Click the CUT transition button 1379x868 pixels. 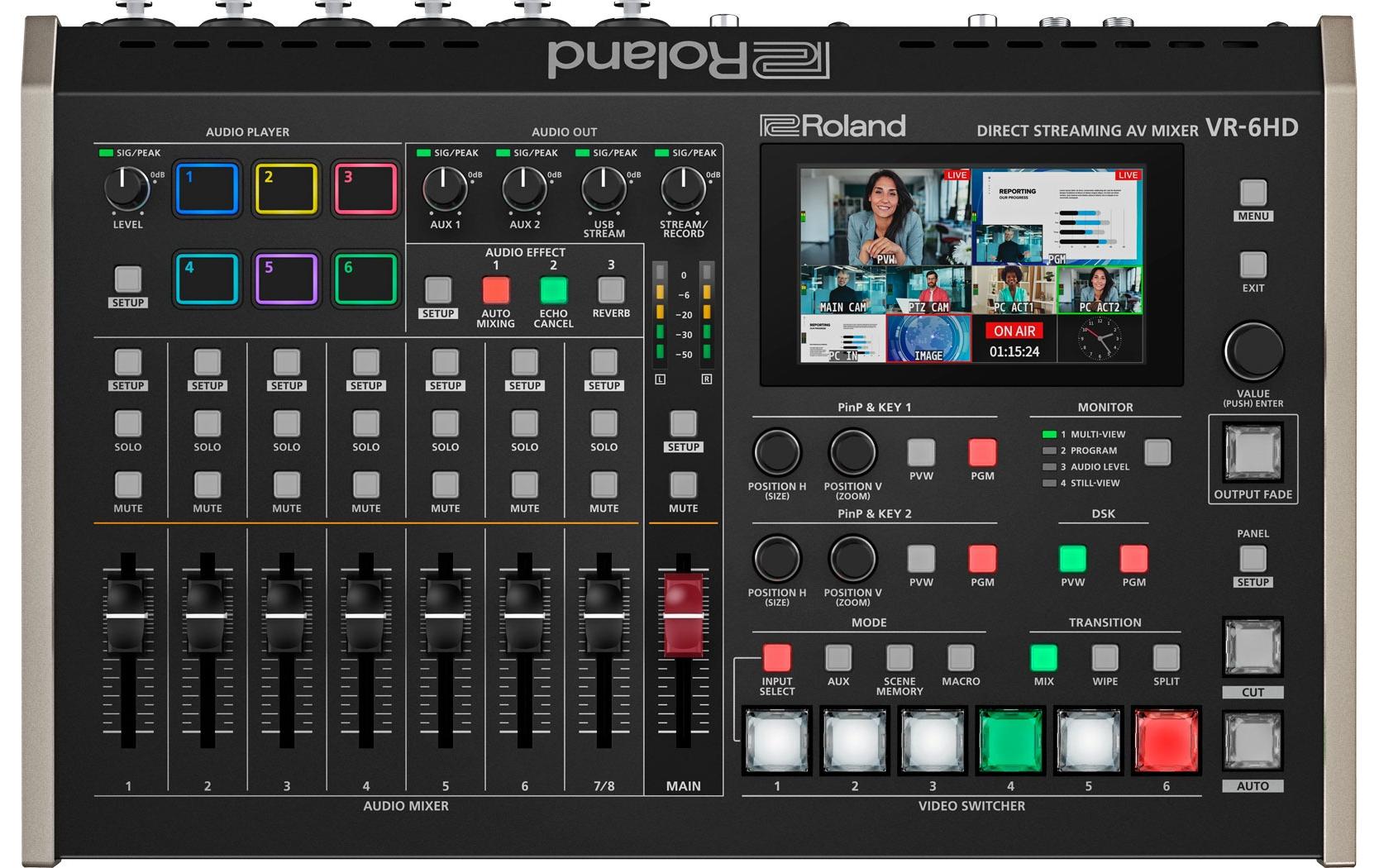(x=1253, y=647)
